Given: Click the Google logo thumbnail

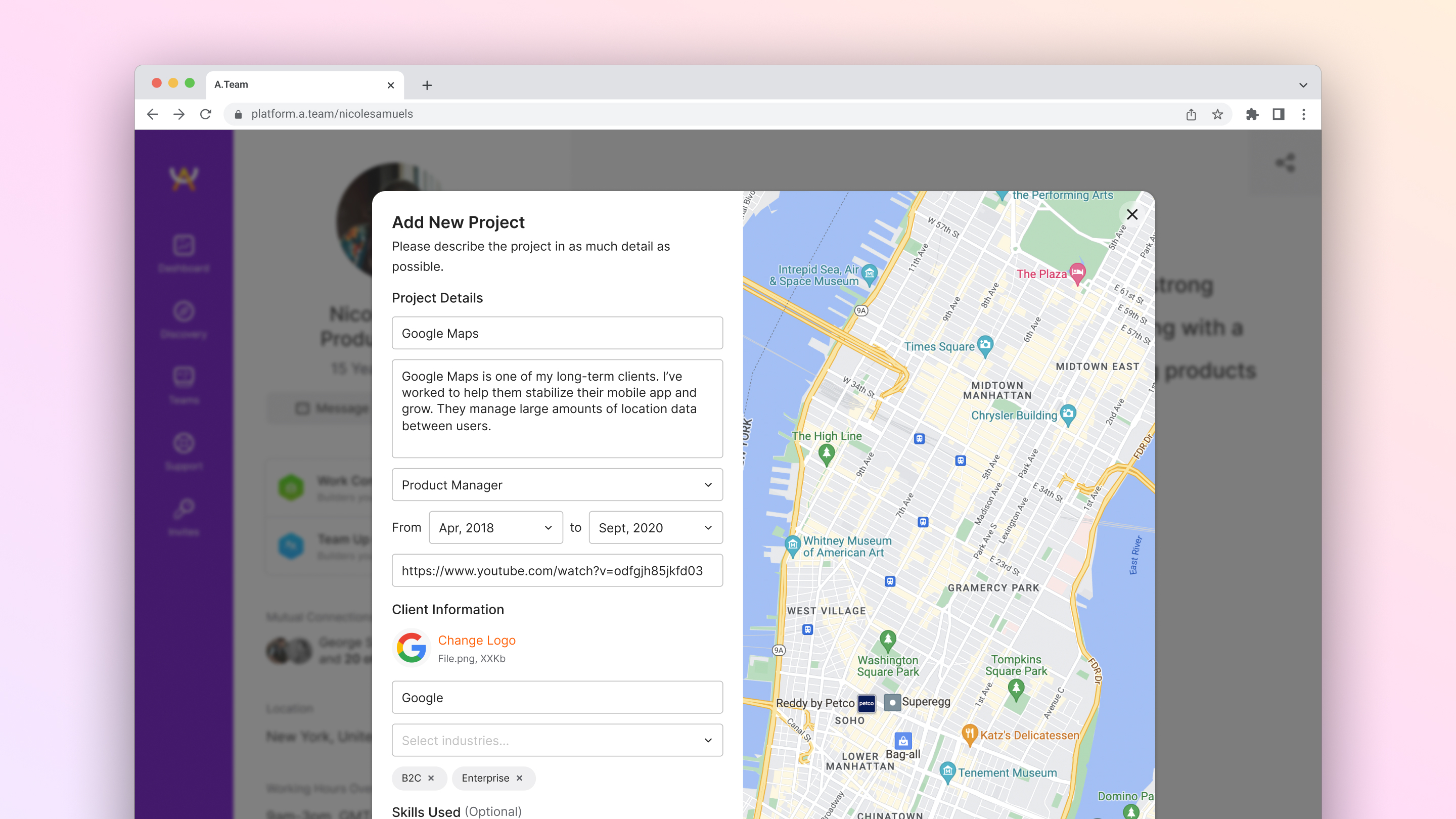Looking at the screenshot, I should click(411, 648).
